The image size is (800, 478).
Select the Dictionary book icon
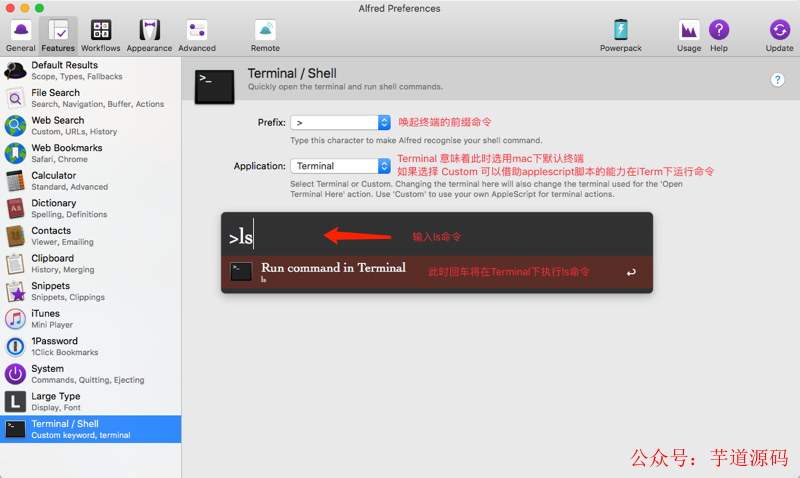(x=15, y=208)
